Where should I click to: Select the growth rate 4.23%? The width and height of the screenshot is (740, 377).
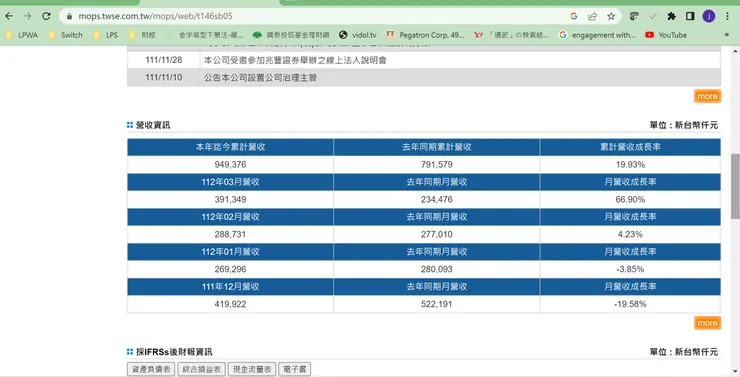(x=630, y=235)
